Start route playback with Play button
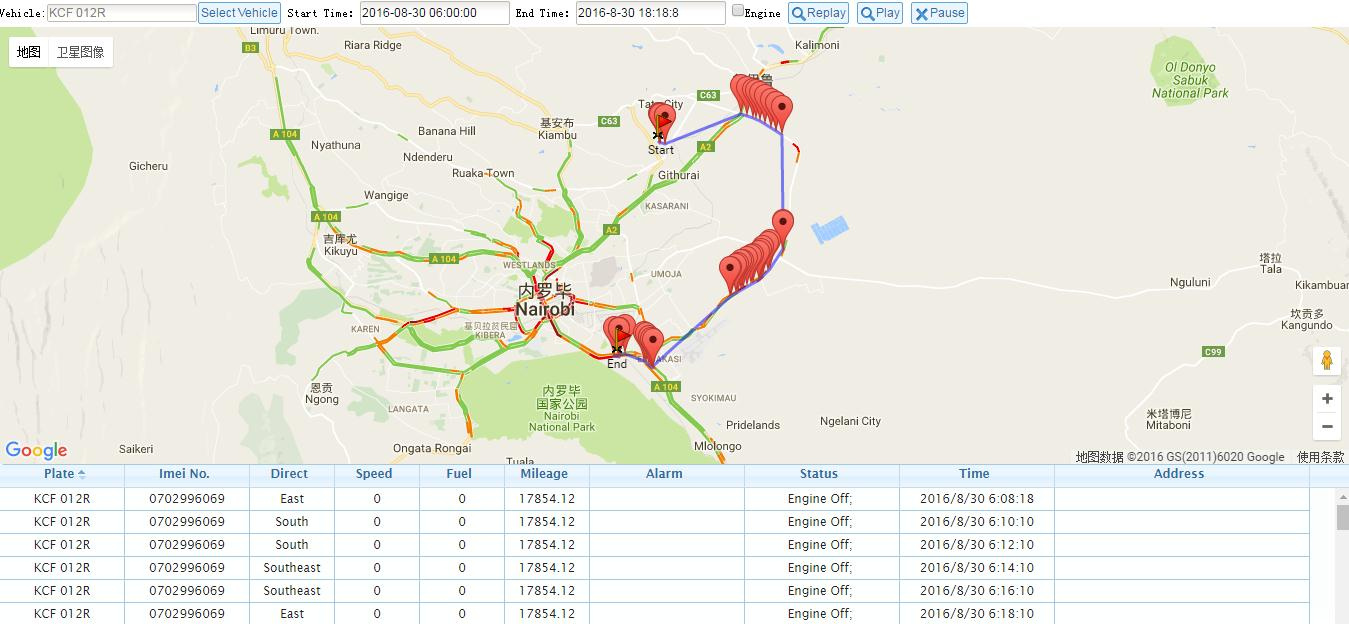1349x624 pixels. (x=880, y=13)
